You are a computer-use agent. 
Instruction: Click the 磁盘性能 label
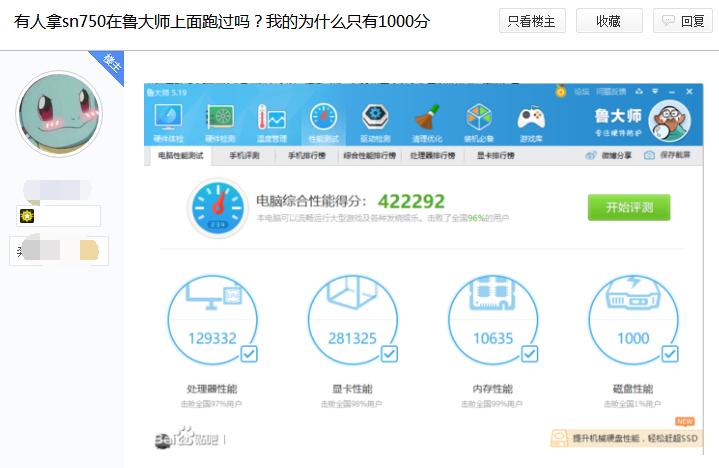click(x=633, y=389)
